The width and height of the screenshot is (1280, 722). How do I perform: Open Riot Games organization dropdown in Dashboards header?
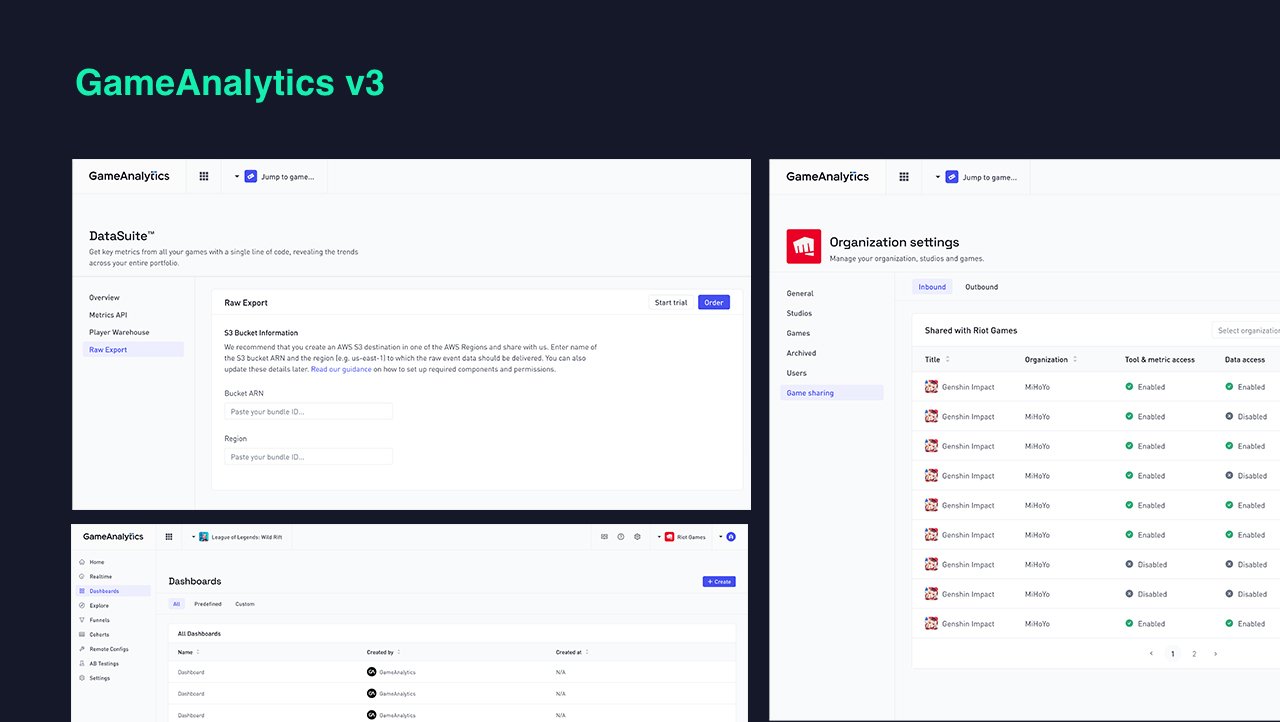(683, 537)
